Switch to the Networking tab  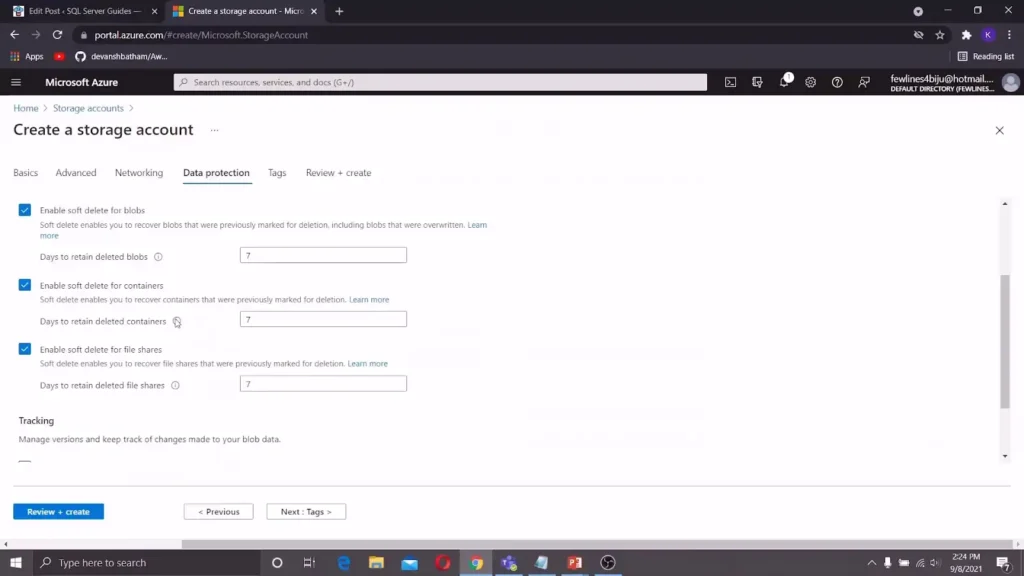click(x=139, y=172)
